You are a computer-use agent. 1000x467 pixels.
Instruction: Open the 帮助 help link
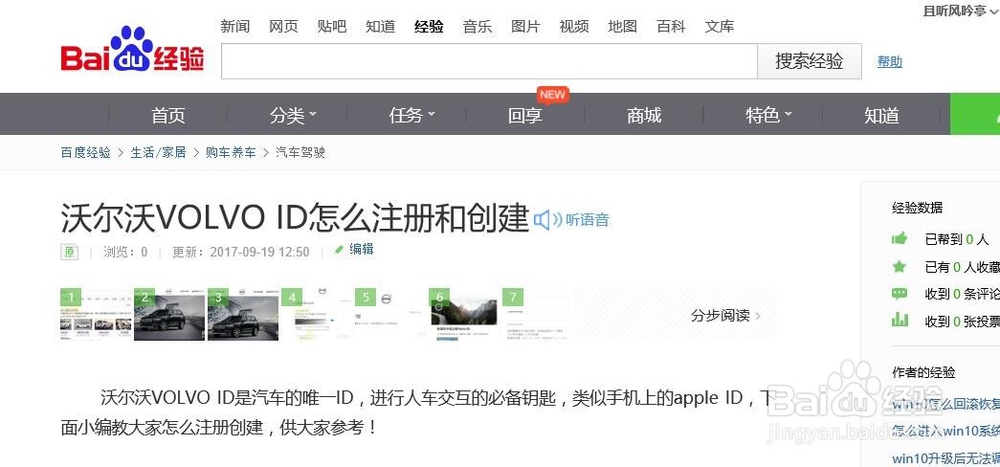890,62
